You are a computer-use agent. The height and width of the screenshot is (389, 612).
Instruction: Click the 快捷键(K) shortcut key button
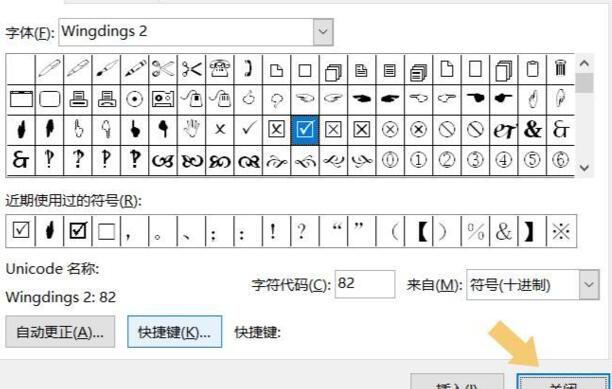click(x=174, y=332)
